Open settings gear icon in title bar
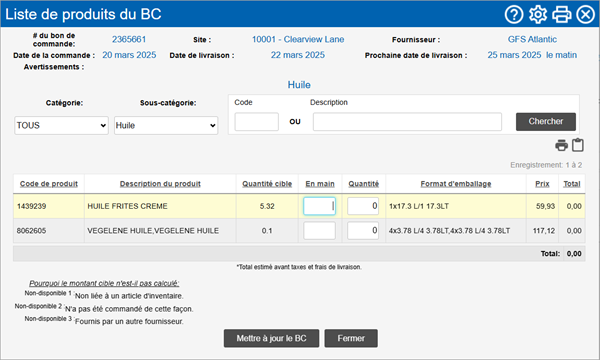This screenshot has width=600, height=360. (538, 15)
